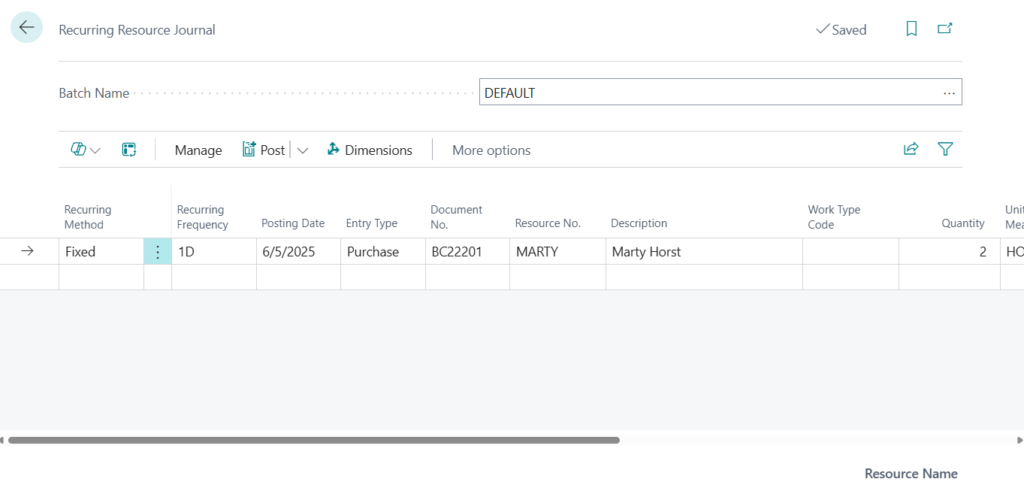Open the analysis view mode dropdown
1024x482 pixels.
(85, 149)
